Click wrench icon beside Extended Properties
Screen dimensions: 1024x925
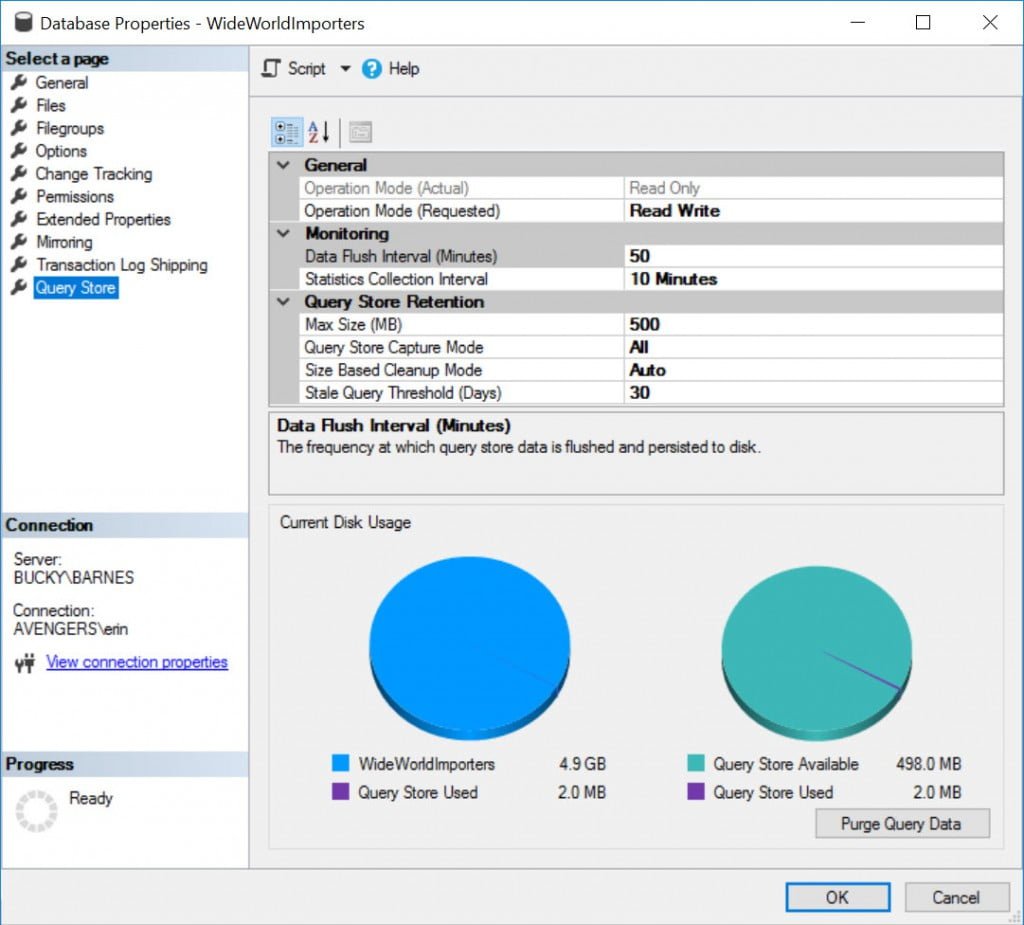[x=19, y=219]
